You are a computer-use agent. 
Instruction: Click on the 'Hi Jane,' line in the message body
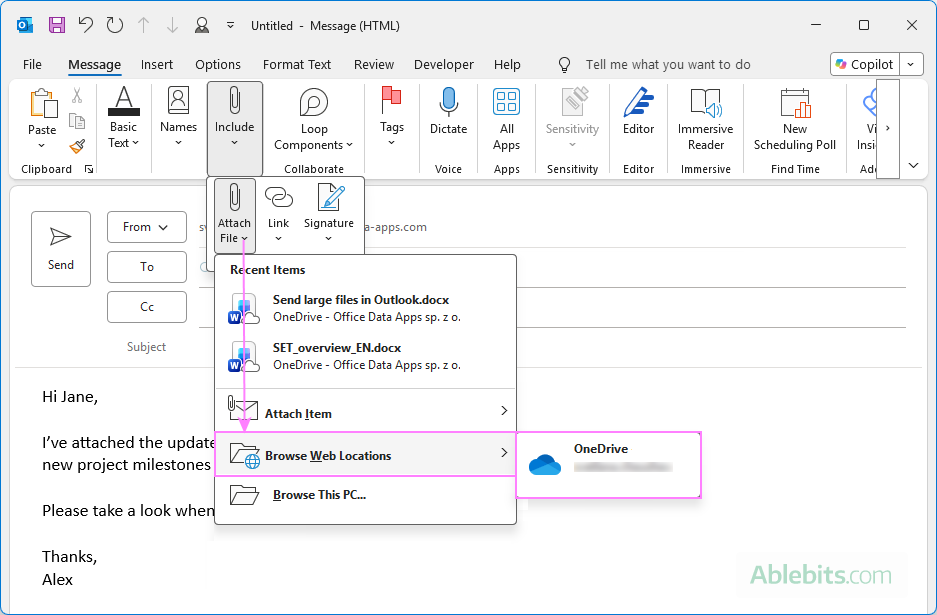[x=70, y=397]
